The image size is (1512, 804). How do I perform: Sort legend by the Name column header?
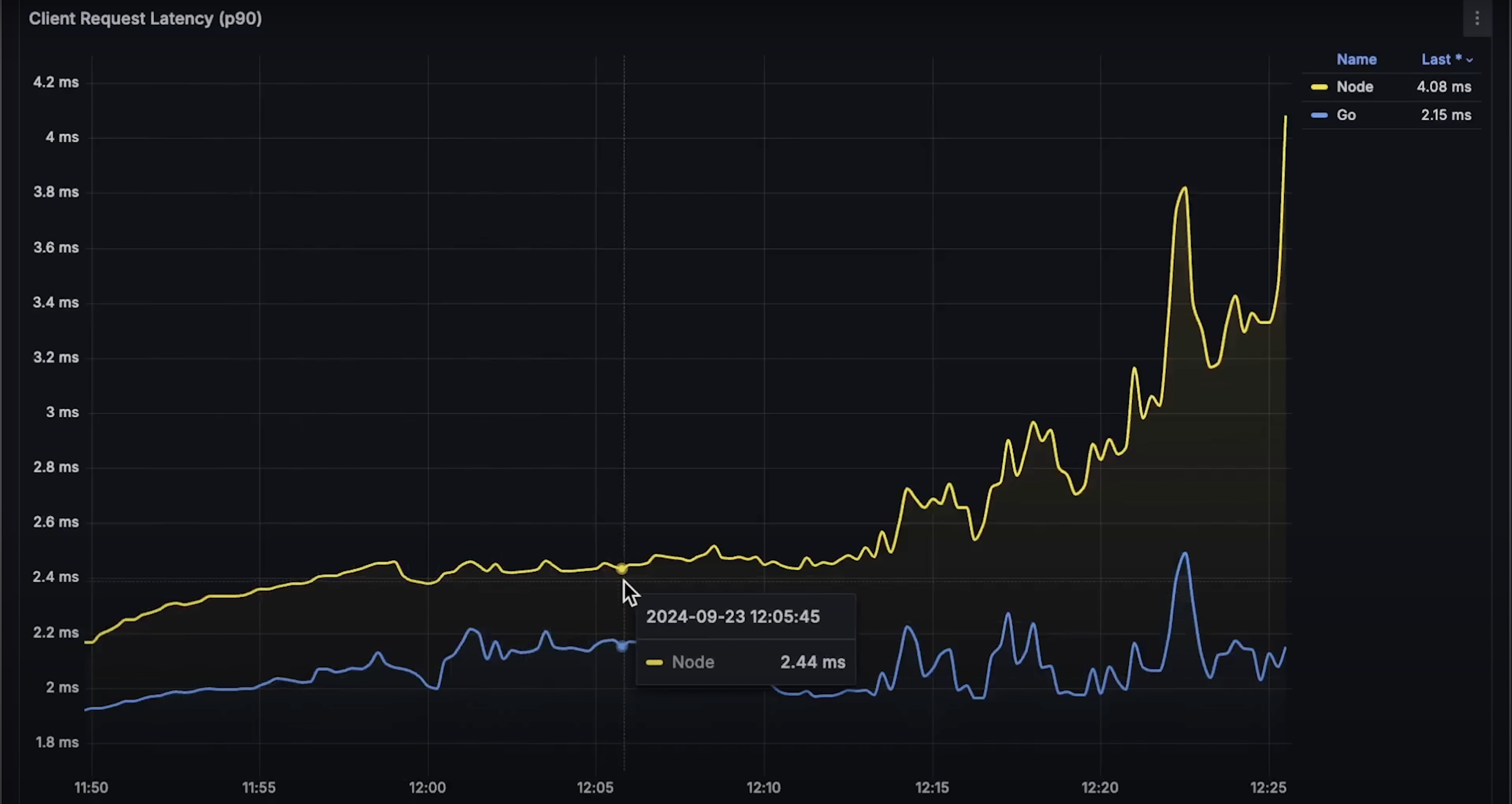coord(1356,59)
